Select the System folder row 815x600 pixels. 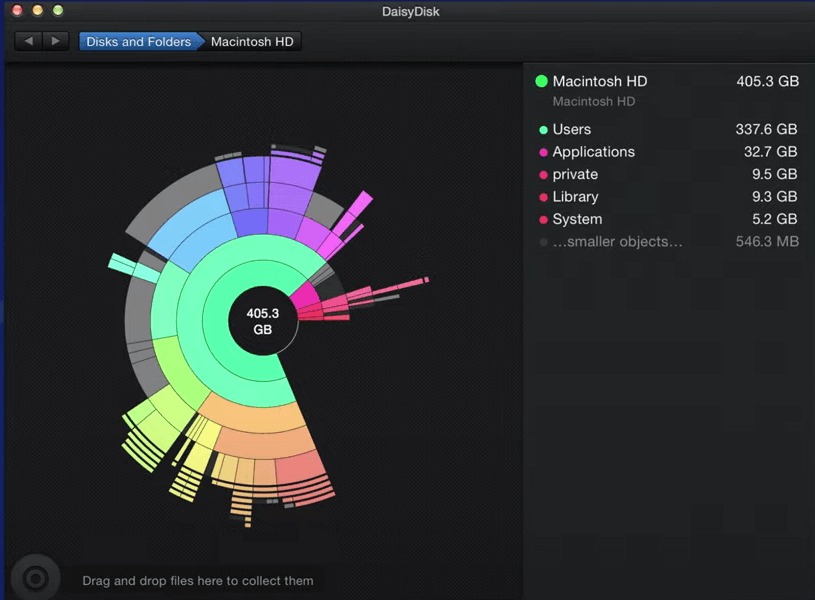tap(668, 219)
